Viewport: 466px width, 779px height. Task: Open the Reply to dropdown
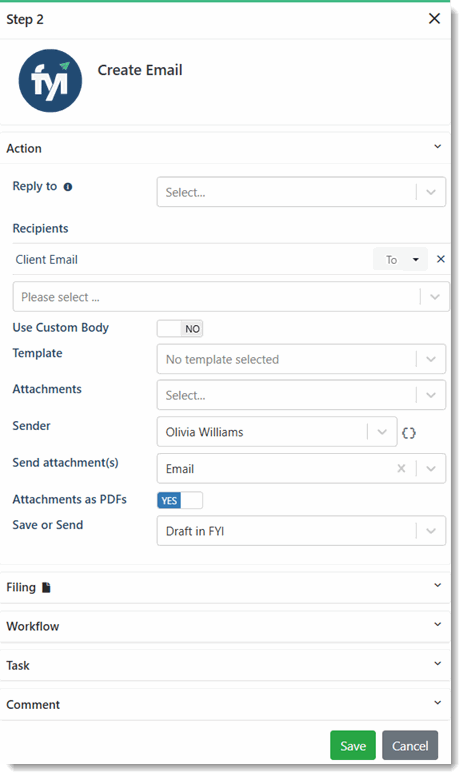pyautogui.click(x=301, y=192)
